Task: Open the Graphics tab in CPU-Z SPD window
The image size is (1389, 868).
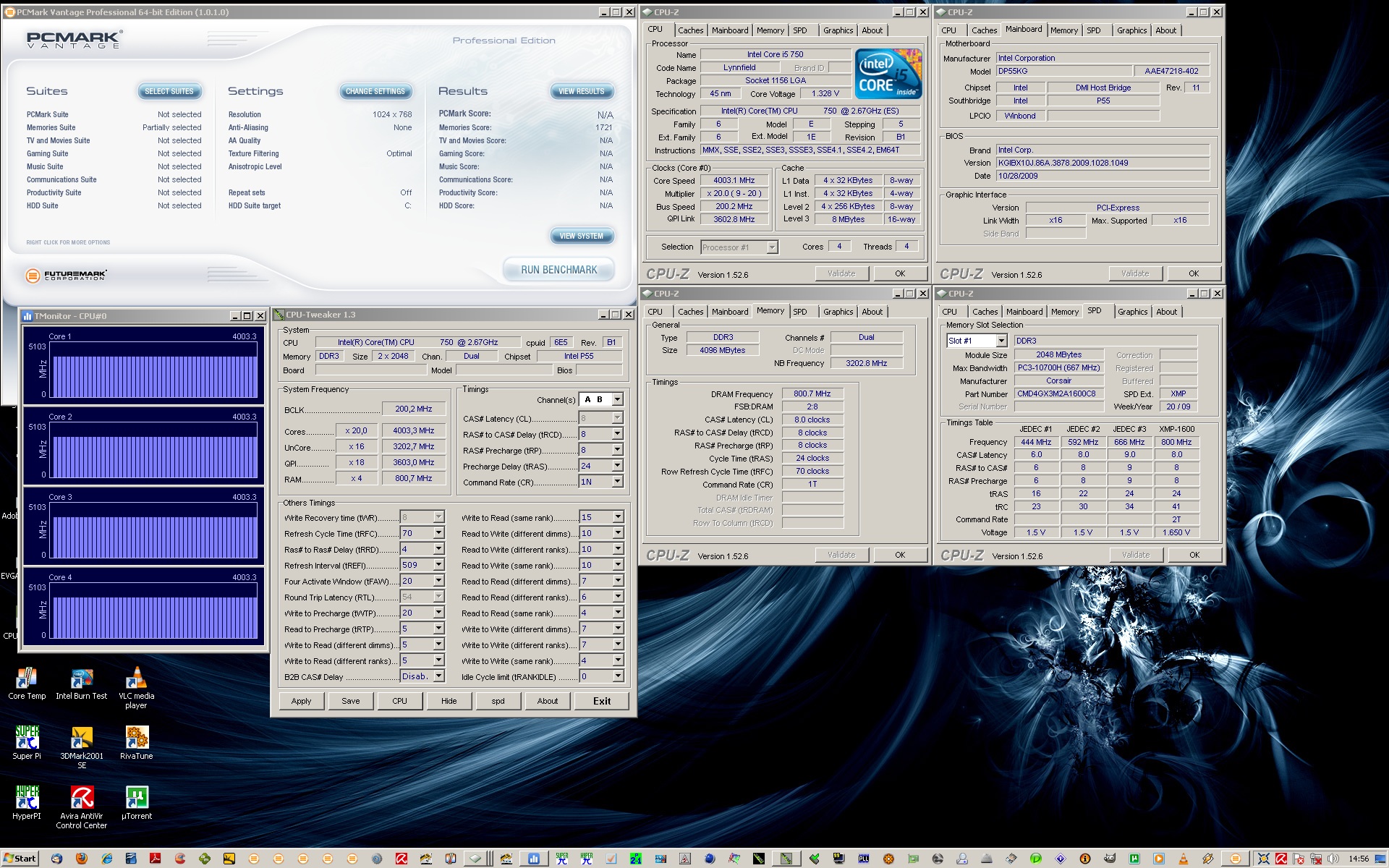Action: coord(1132,312)
